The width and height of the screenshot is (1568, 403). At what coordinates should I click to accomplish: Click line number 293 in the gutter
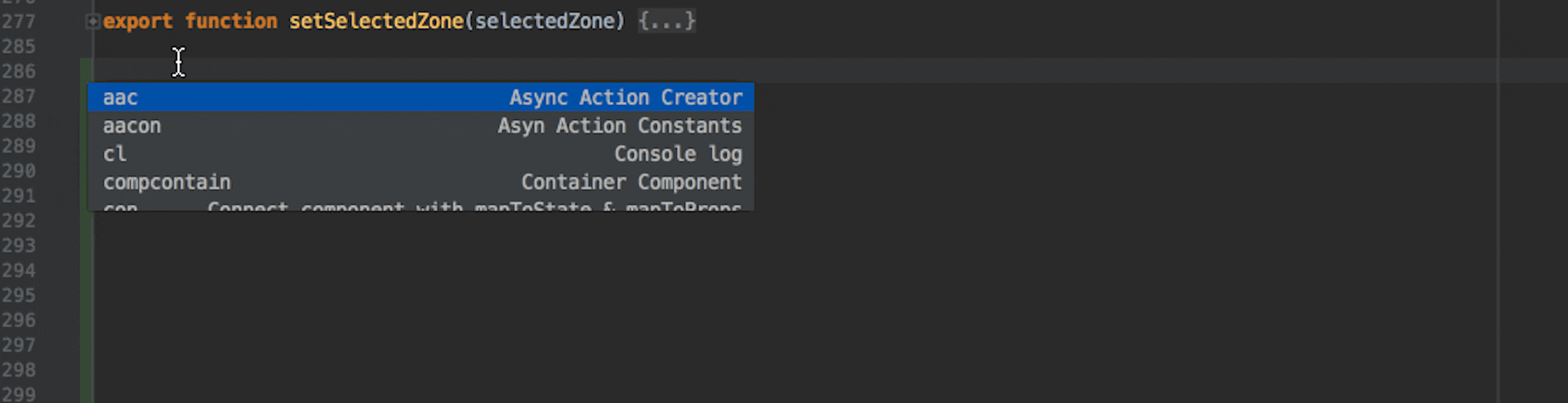point(19,246)
